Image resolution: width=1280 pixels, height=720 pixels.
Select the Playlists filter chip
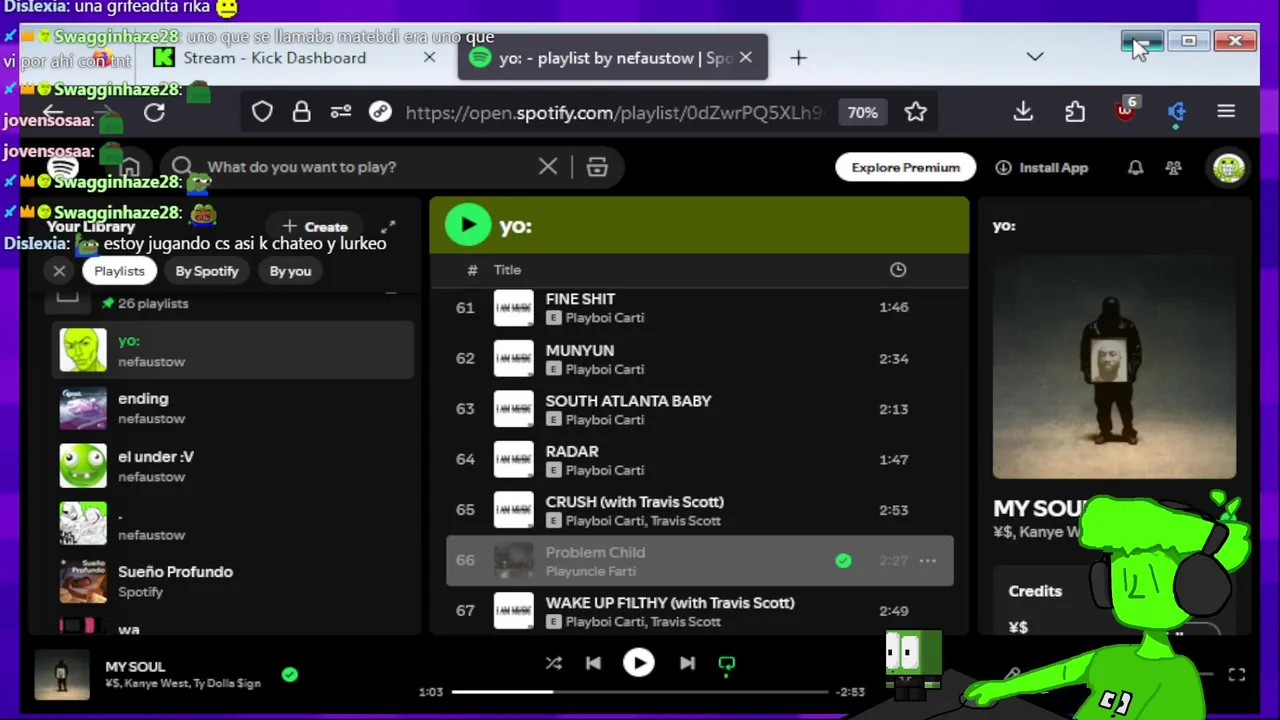click(x=119, y=271)
